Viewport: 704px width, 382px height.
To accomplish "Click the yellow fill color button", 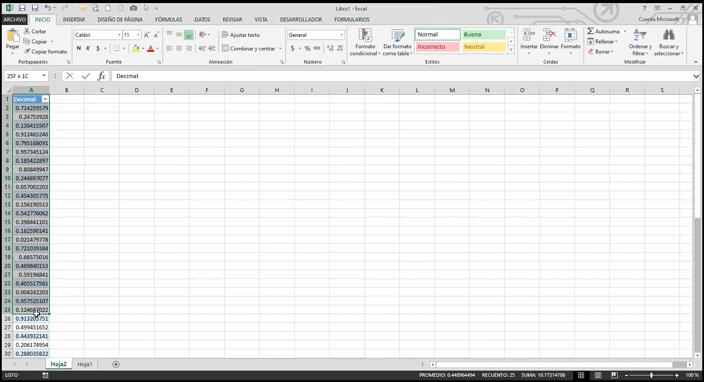I will click(136, 48).
